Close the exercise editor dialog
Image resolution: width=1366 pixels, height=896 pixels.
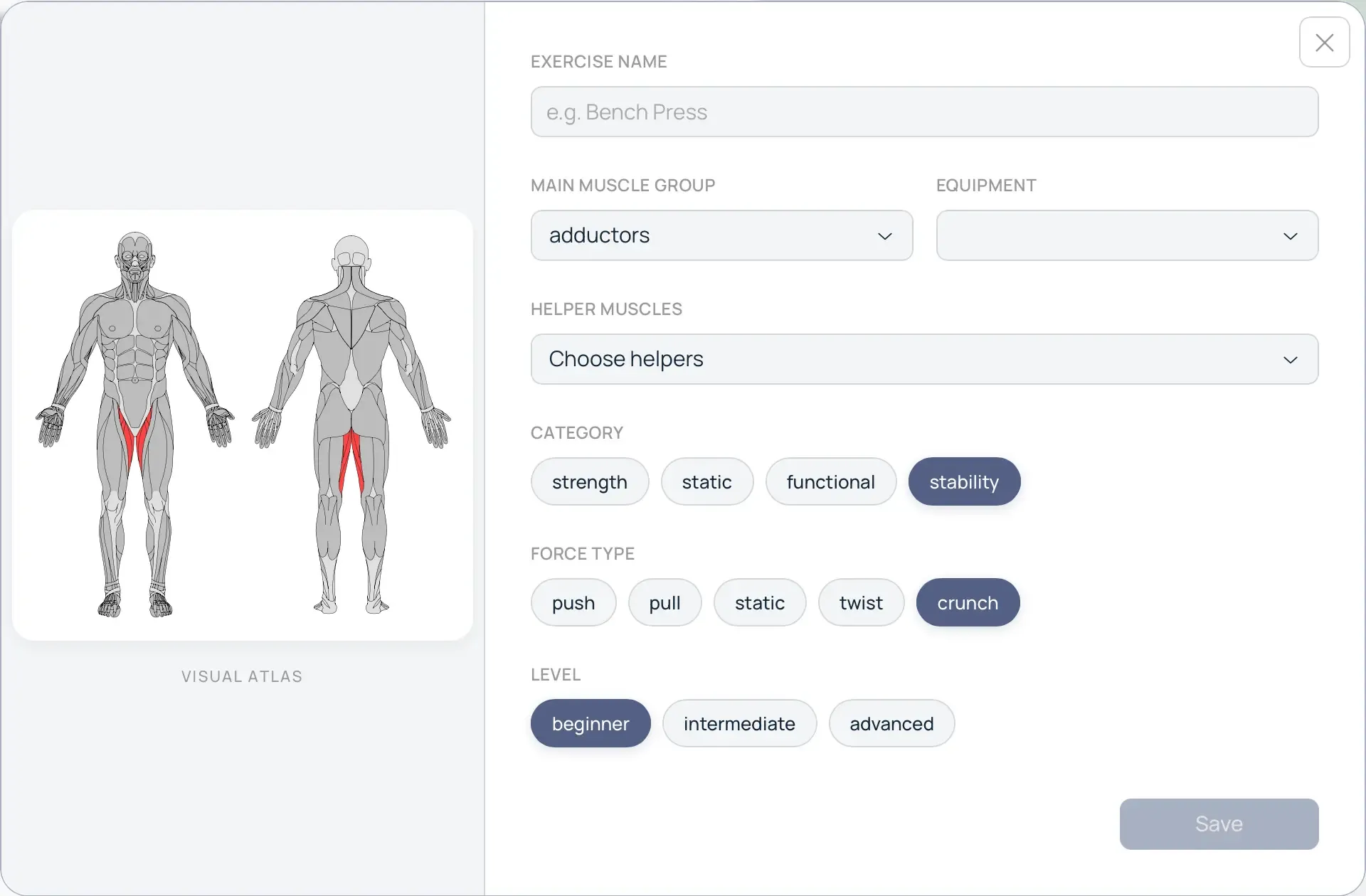pos(1325,43)
